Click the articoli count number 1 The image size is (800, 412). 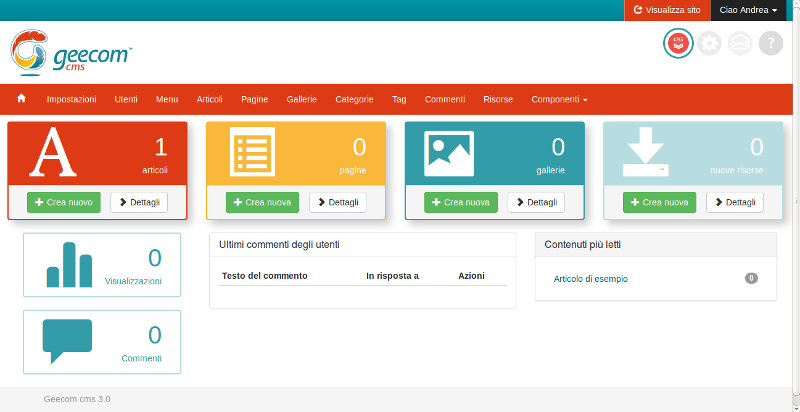tap(161, 147)
